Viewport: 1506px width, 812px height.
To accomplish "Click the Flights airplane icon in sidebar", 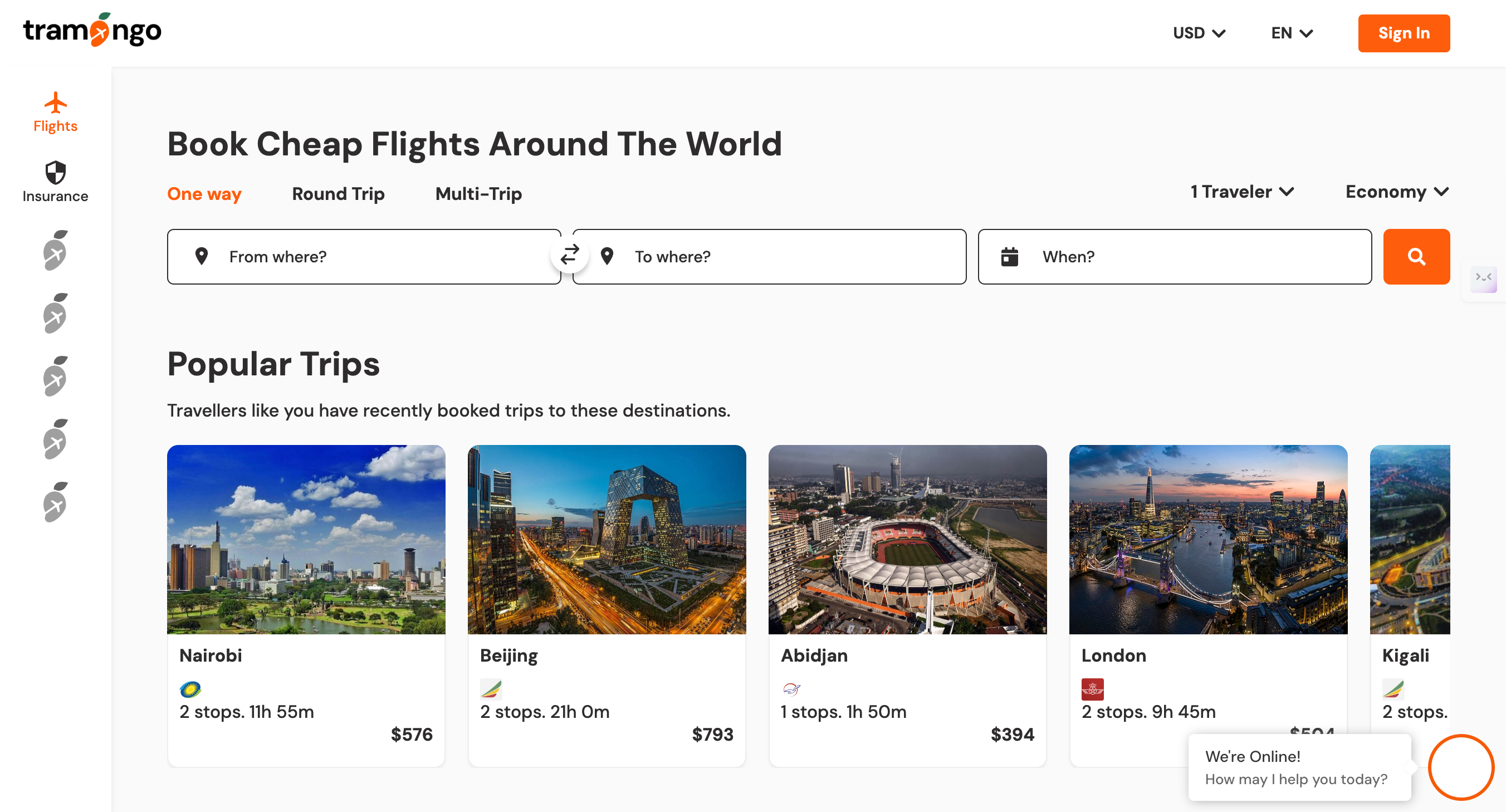I will 56,103.
